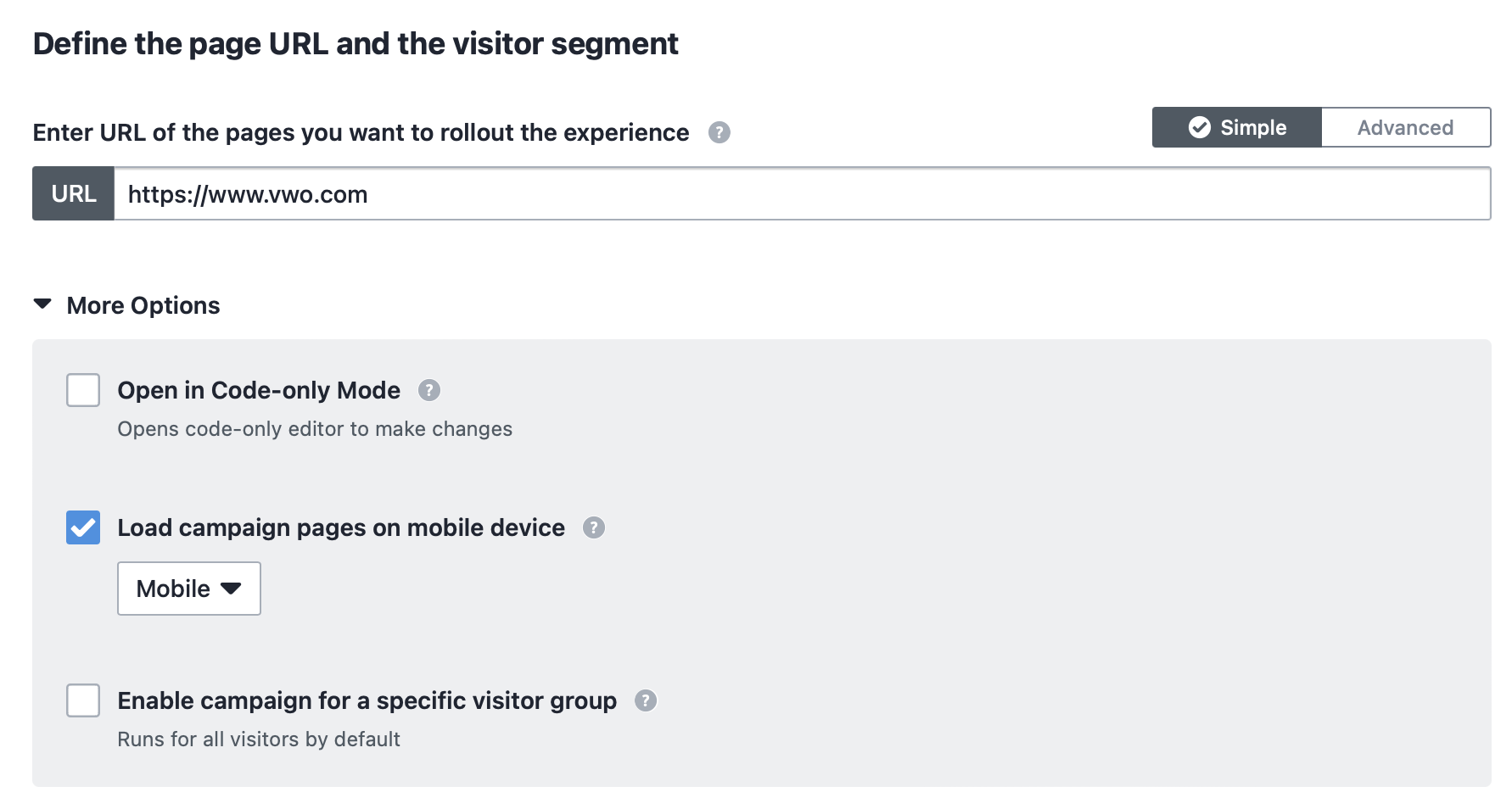Image resolution: width=1512 pixels, height=809 pixels.
Task: Click help icon beside specific visitor group
Action: (646, 701)
